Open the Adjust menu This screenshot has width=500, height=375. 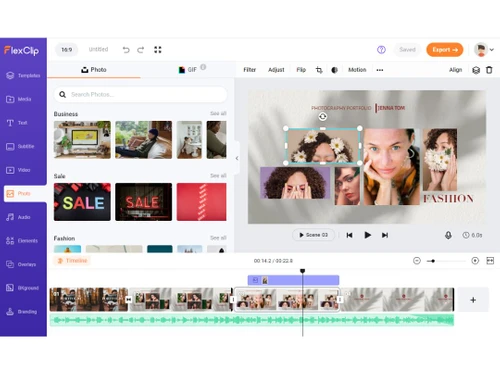click(x=276, y=70)
